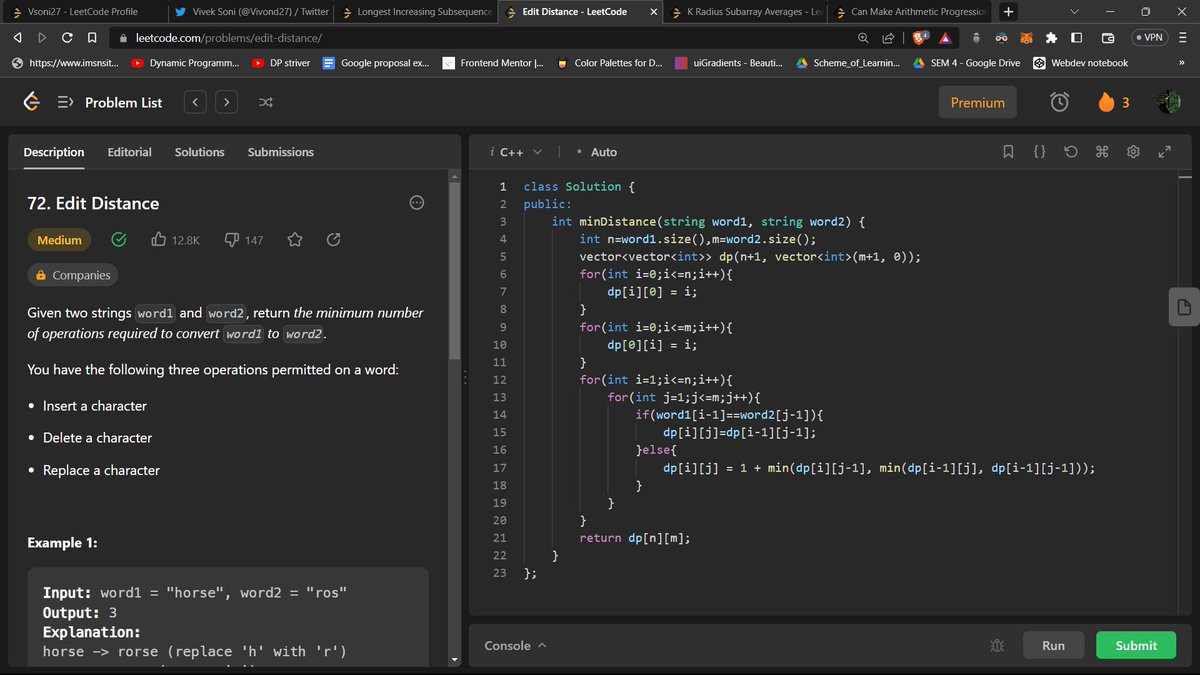Open the MetaMask fox extension
This screenshot has width=1200, height=675.
tap(1026, 38)
